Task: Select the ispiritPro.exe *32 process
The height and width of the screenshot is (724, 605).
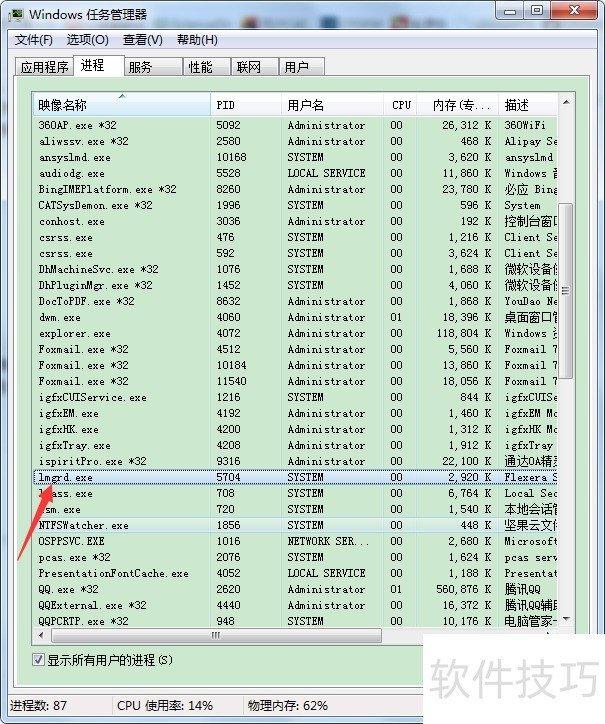Action: (295, 461)
